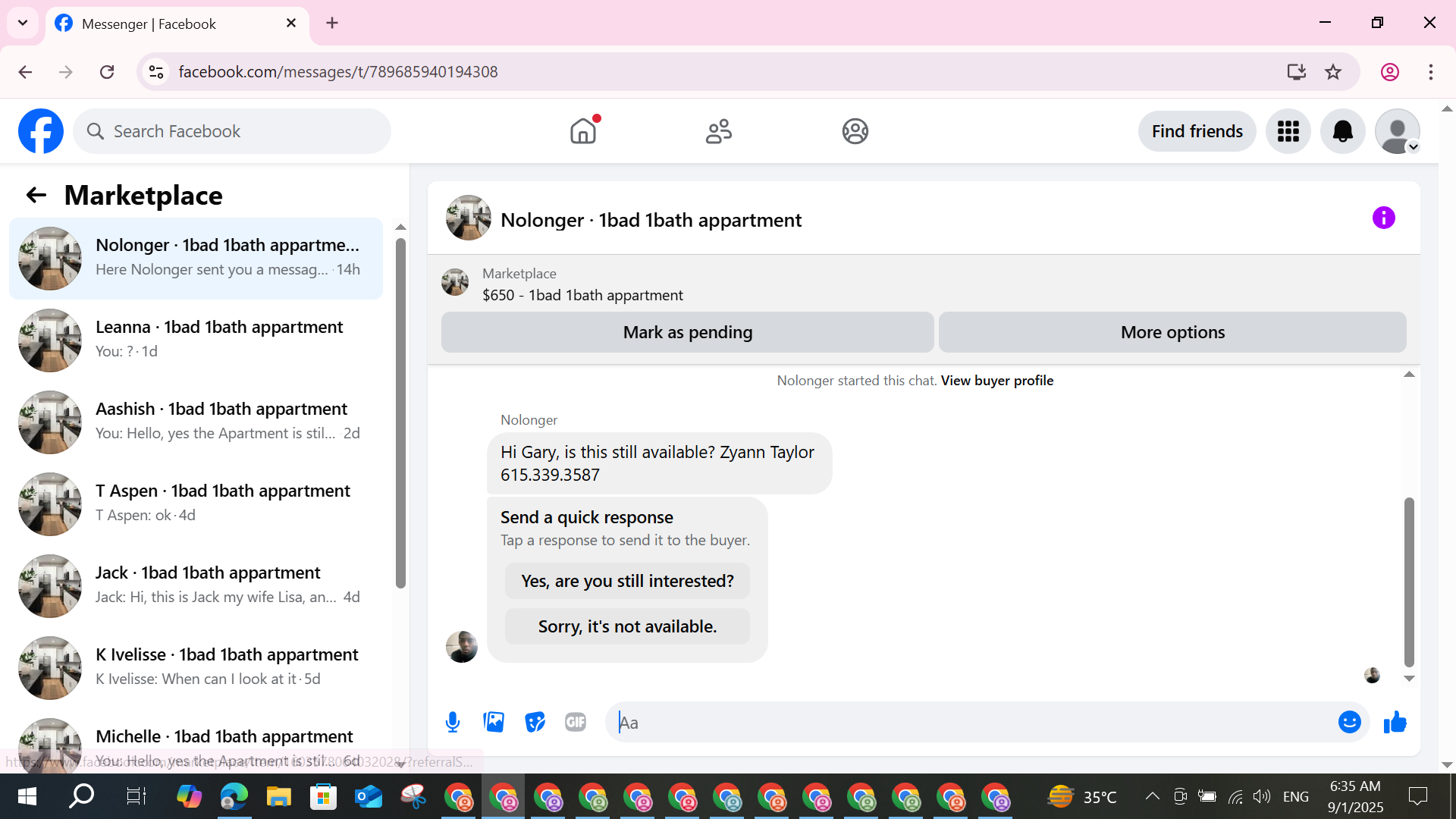Send a thumbs-up like
The image size is (1456, 819).
(x=1395, y=723)
